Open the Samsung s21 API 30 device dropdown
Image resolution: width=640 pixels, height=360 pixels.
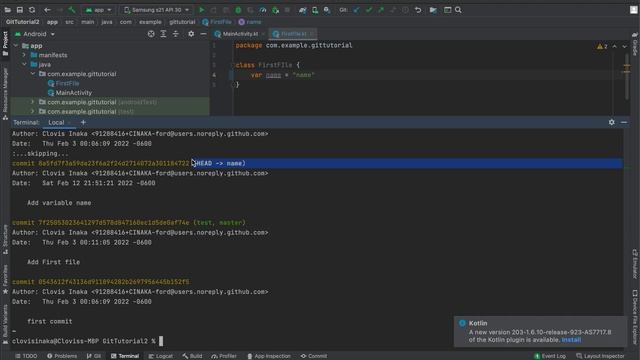157,10
